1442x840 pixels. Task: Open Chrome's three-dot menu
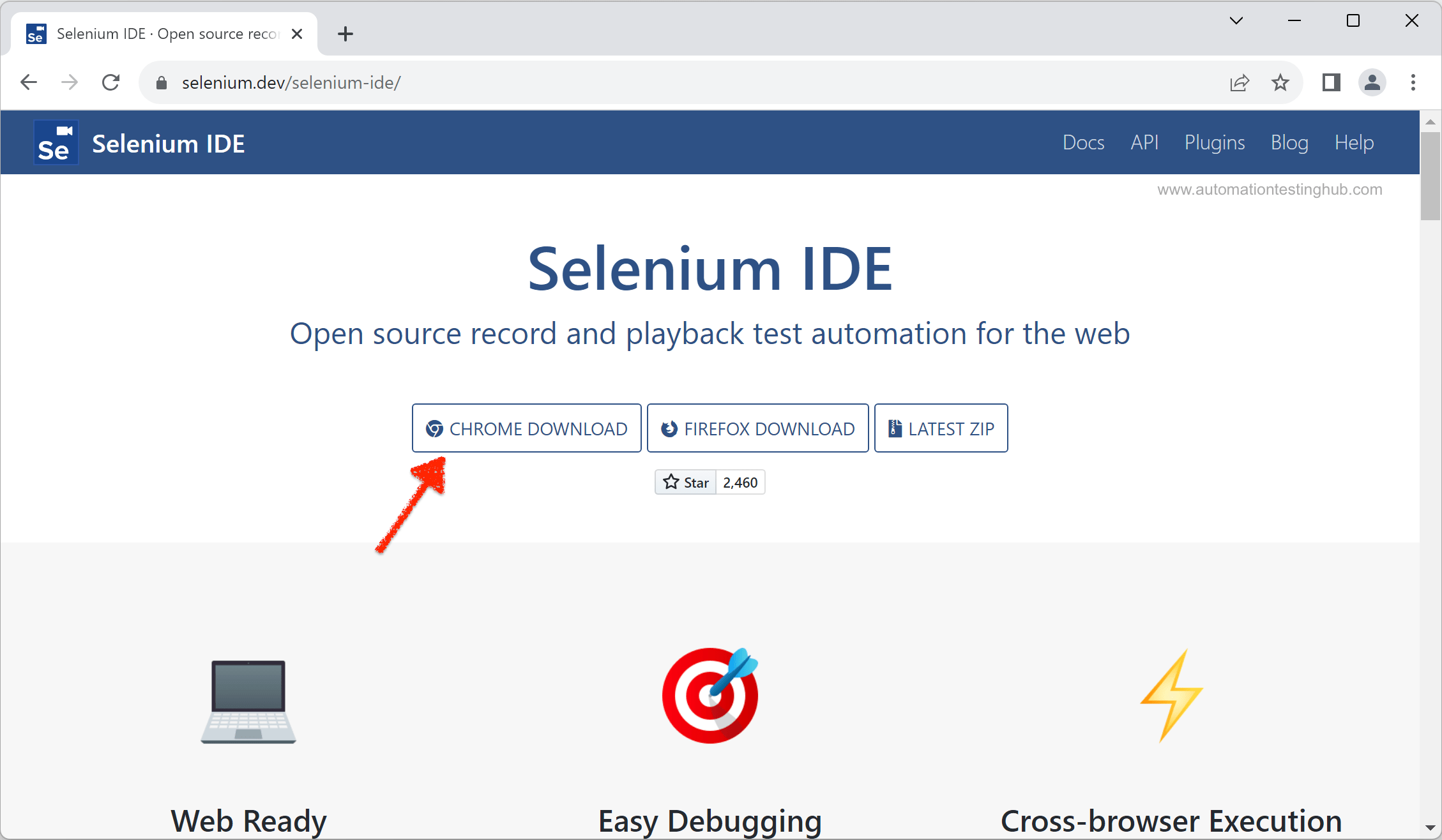1413,82
